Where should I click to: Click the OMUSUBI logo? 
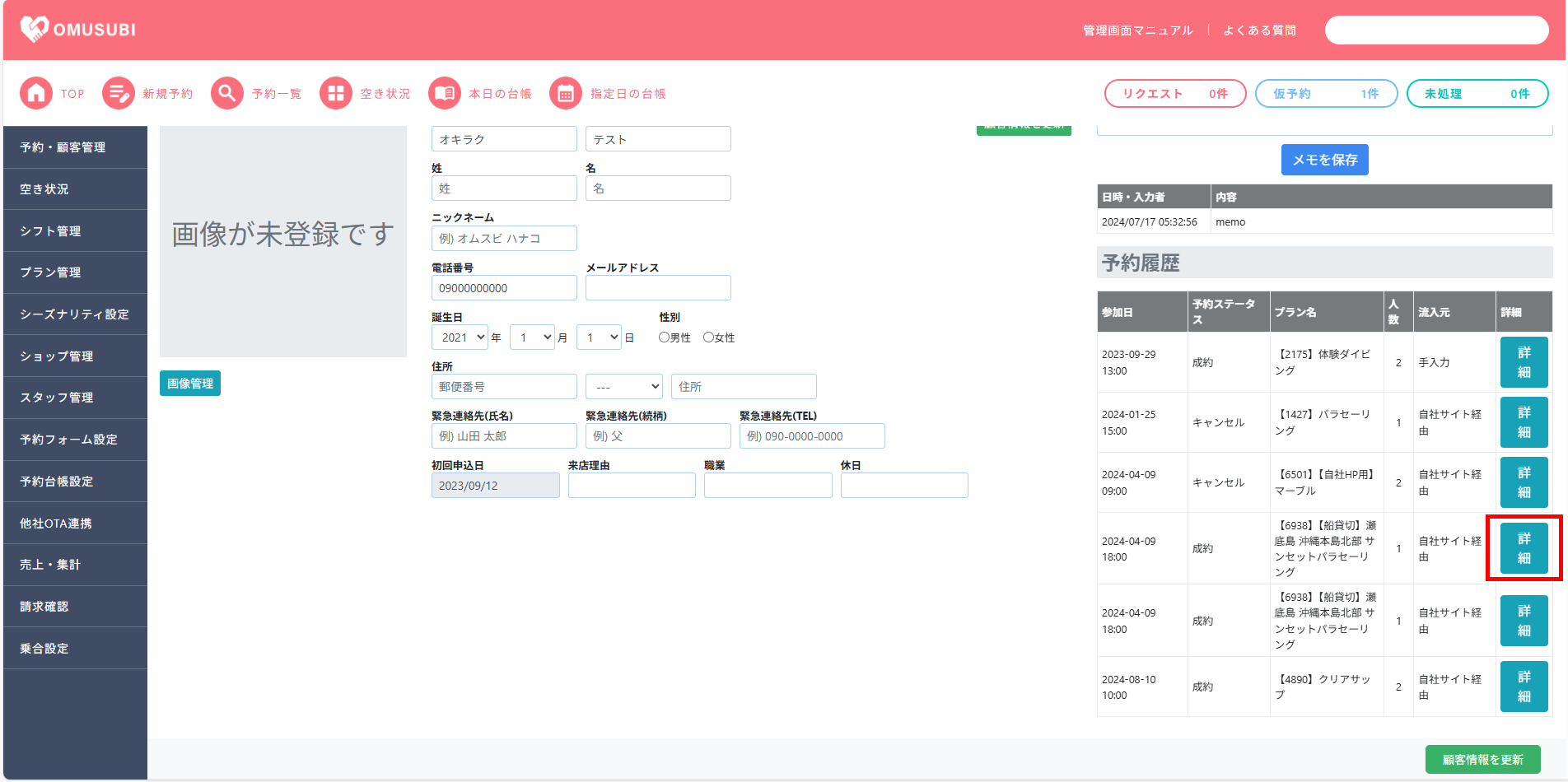tap(78, 30)
